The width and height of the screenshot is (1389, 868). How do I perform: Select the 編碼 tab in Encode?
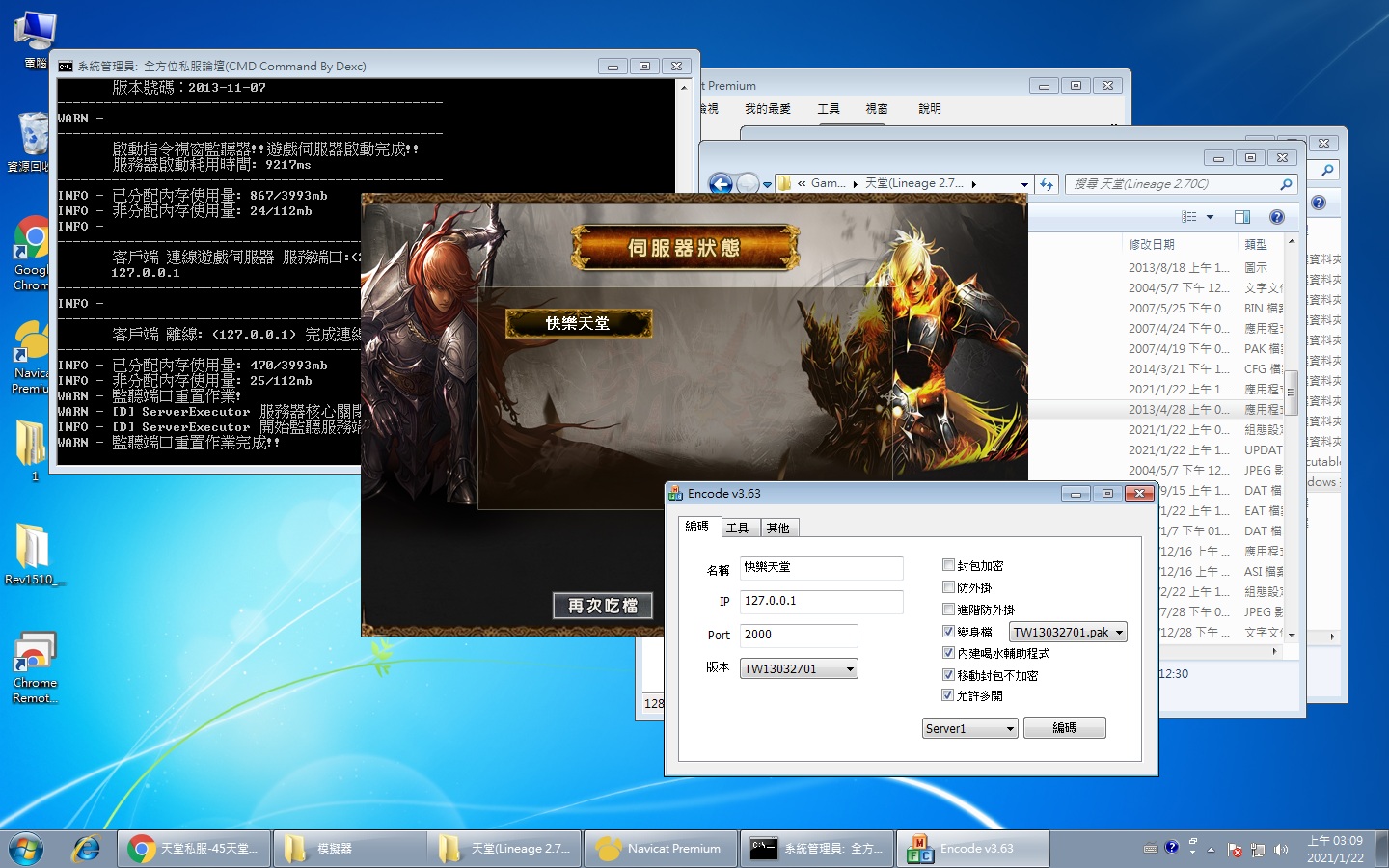click(x=697, y=527)
